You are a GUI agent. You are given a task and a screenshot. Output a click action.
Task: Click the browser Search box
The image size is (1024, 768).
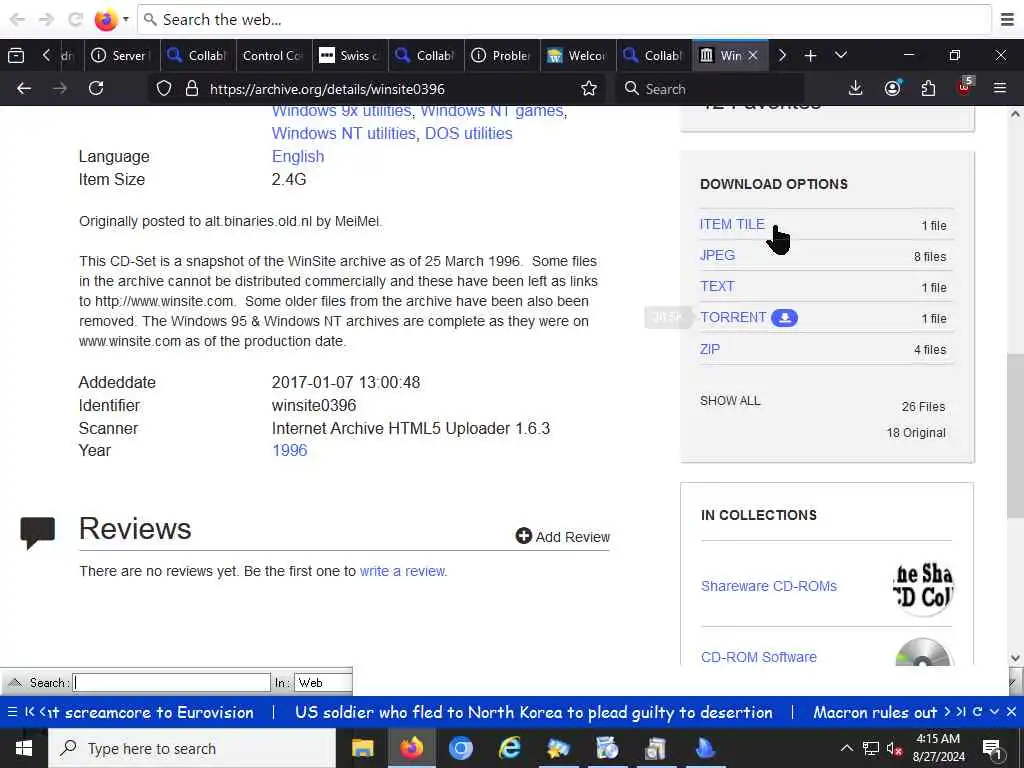point(711,89)
